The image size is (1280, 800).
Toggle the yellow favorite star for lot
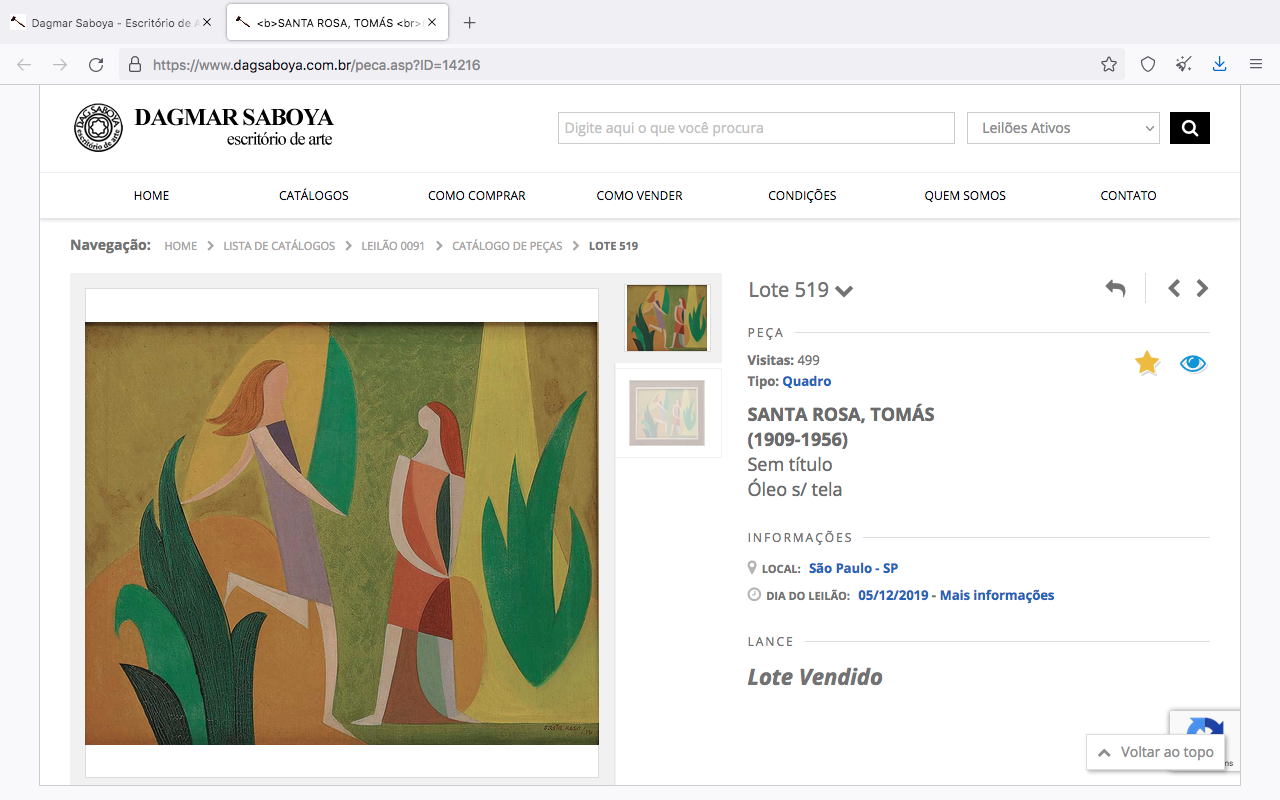(x=1147, y=364)
